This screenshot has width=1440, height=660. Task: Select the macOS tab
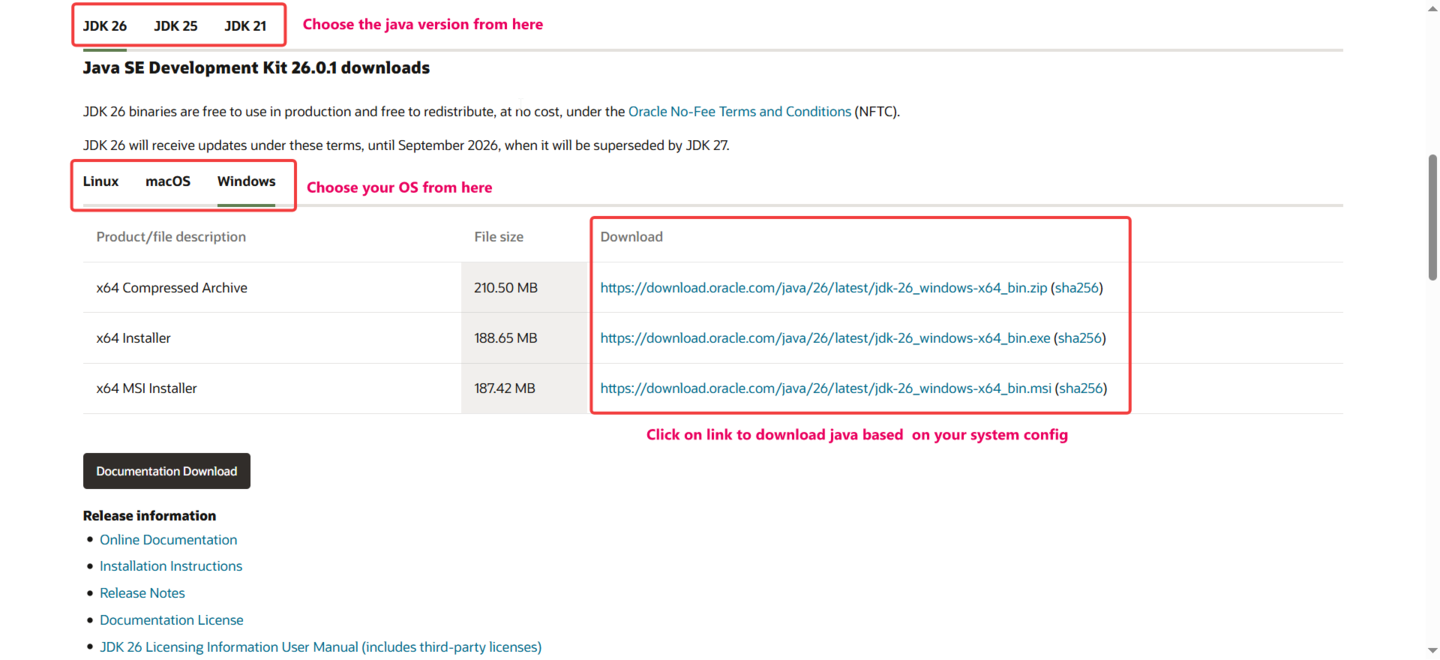[x=168, y=181]
